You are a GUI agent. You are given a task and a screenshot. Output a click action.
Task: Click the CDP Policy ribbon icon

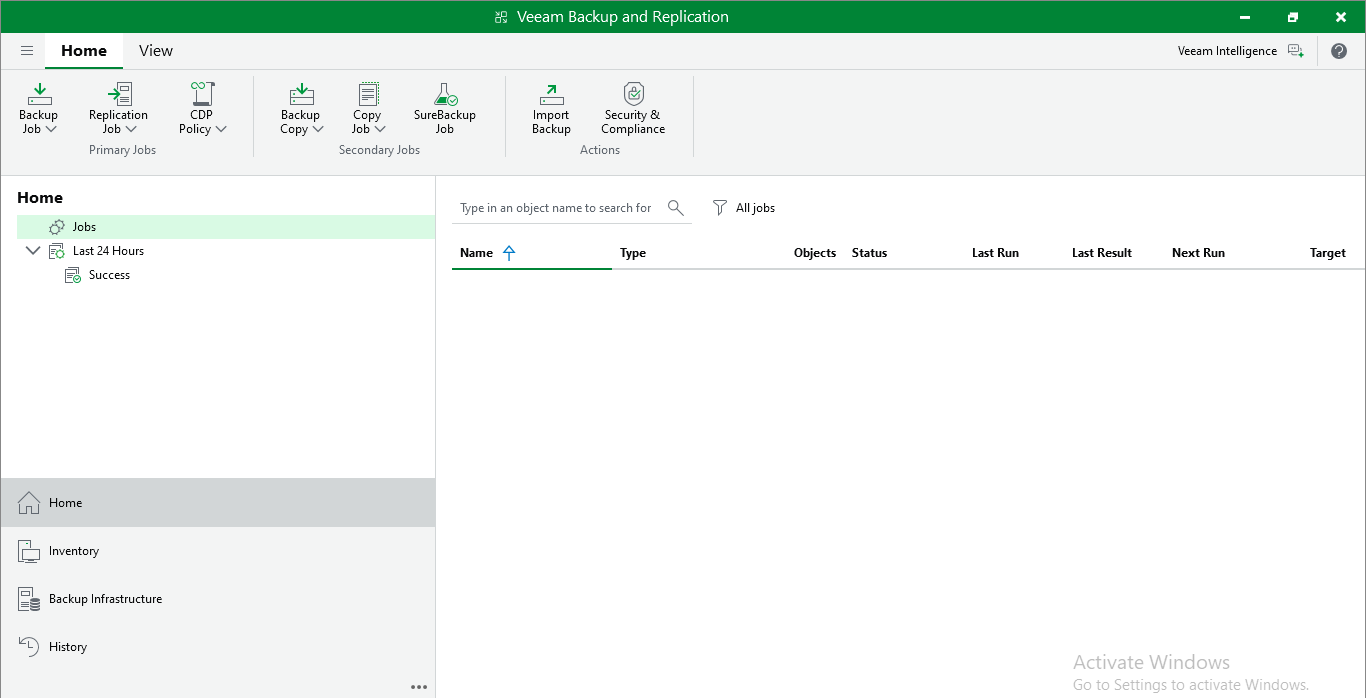click(x=203, y=95)
